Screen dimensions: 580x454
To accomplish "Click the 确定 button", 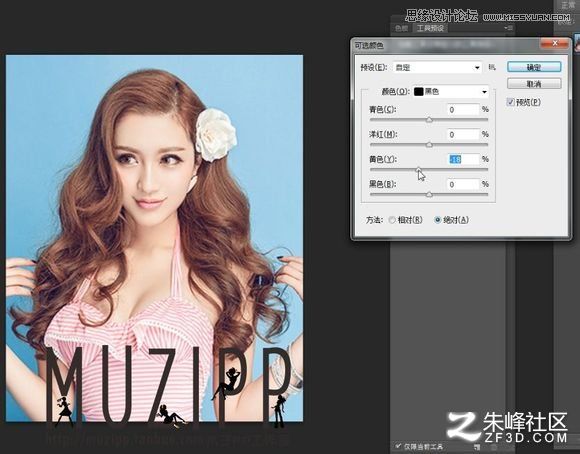I will pos(534,67).
